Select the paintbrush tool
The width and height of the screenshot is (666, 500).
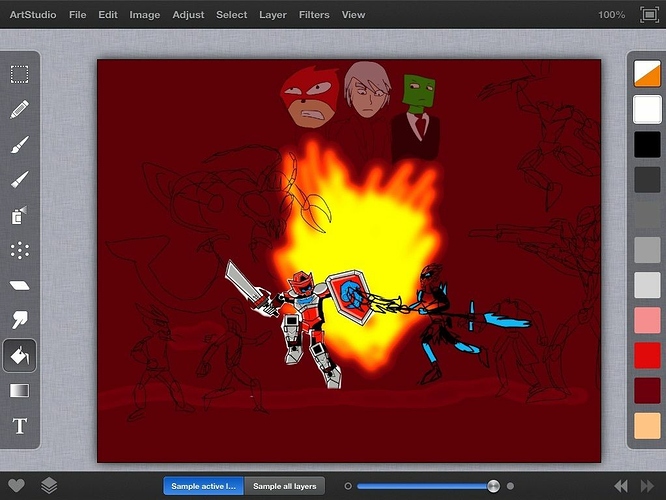pos(20,144)
